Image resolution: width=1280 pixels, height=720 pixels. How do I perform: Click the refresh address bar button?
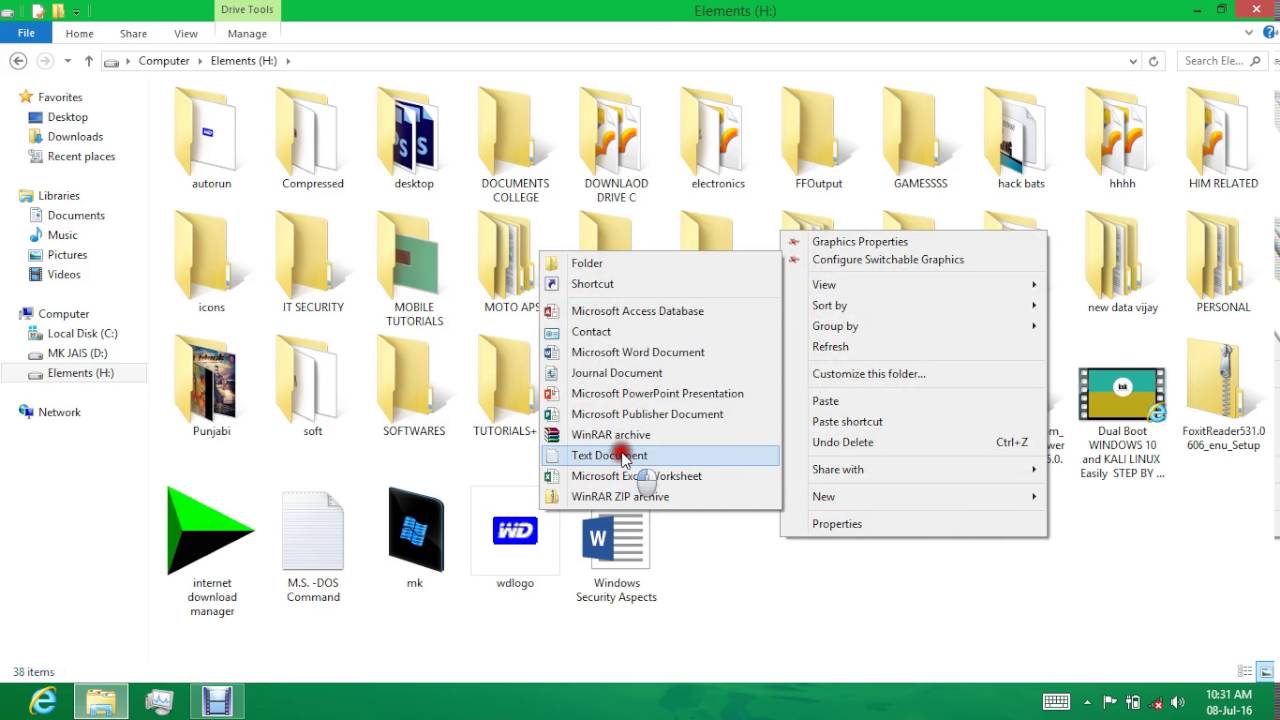[x=1153, y=61]
